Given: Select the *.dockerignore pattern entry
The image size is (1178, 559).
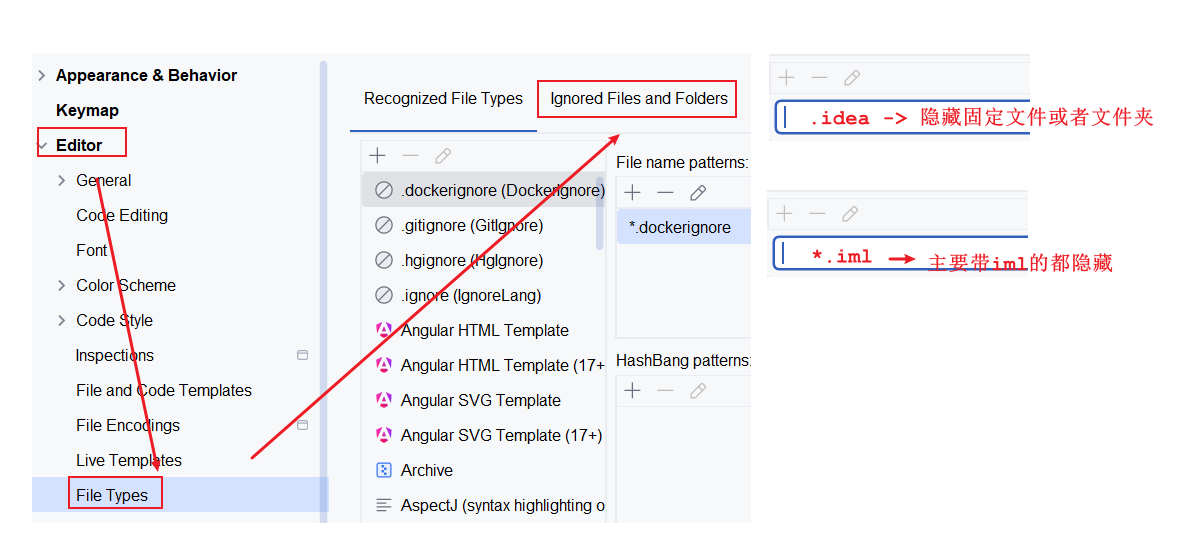Looking at the screenshot, I should (x=684, y=227).
